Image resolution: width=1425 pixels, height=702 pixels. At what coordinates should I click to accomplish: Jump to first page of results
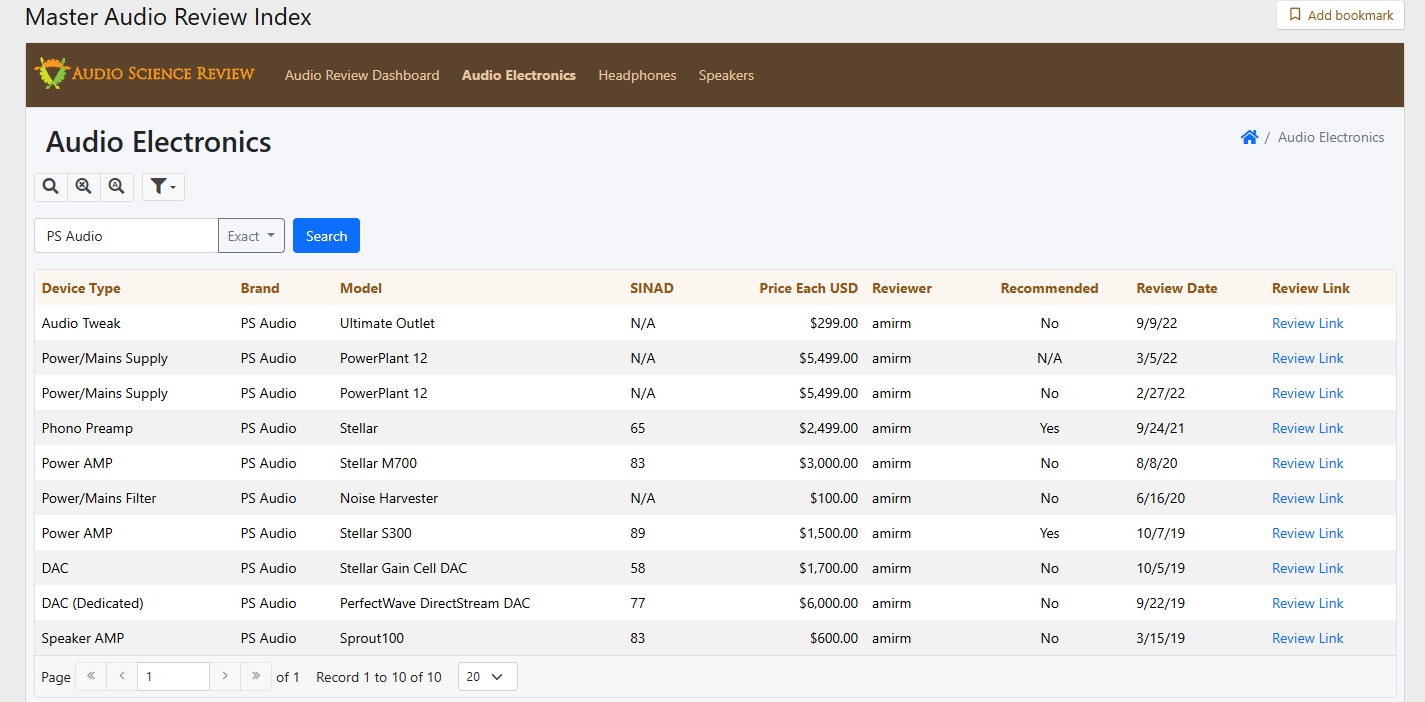pos(91,677)
